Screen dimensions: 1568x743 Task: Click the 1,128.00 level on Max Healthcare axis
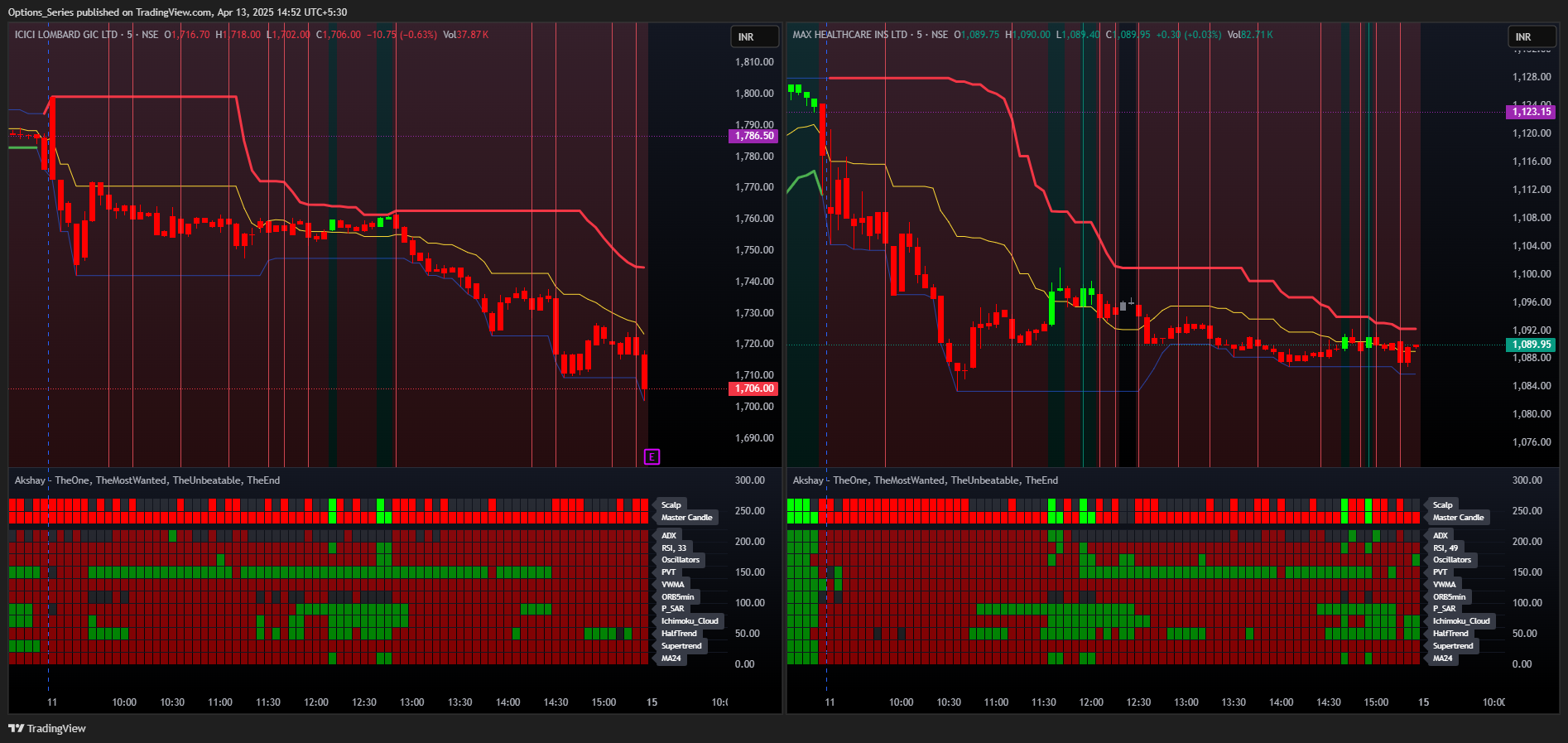click(1532, 77)
